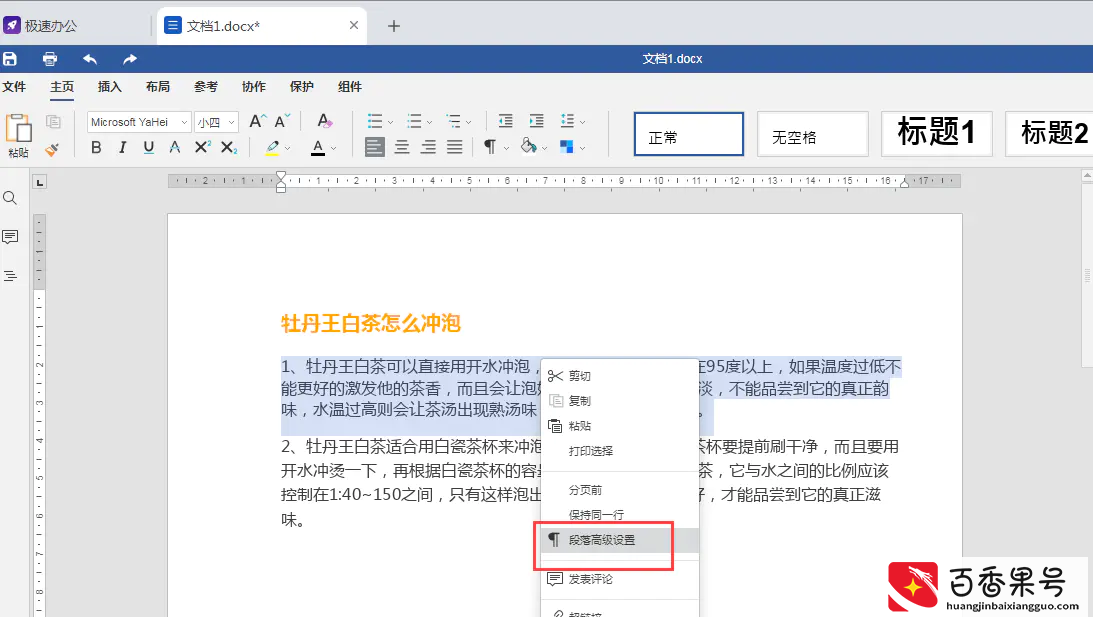This screenshot has height=617, width=1093.
Task: Apply the font color A button
Action: pos(318,147)
